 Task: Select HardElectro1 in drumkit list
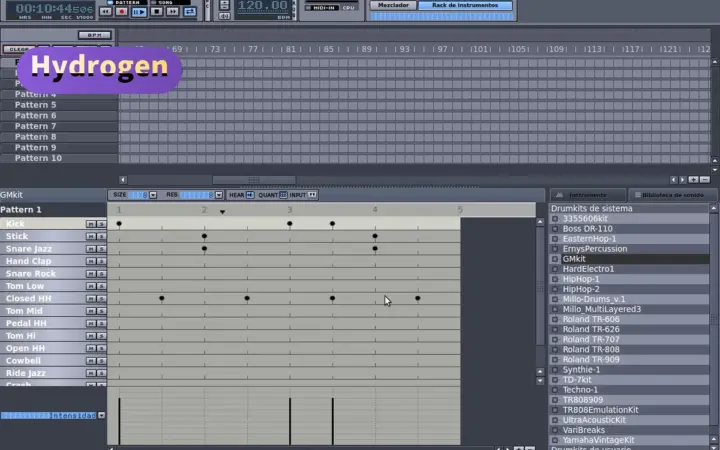click(588, 269)
